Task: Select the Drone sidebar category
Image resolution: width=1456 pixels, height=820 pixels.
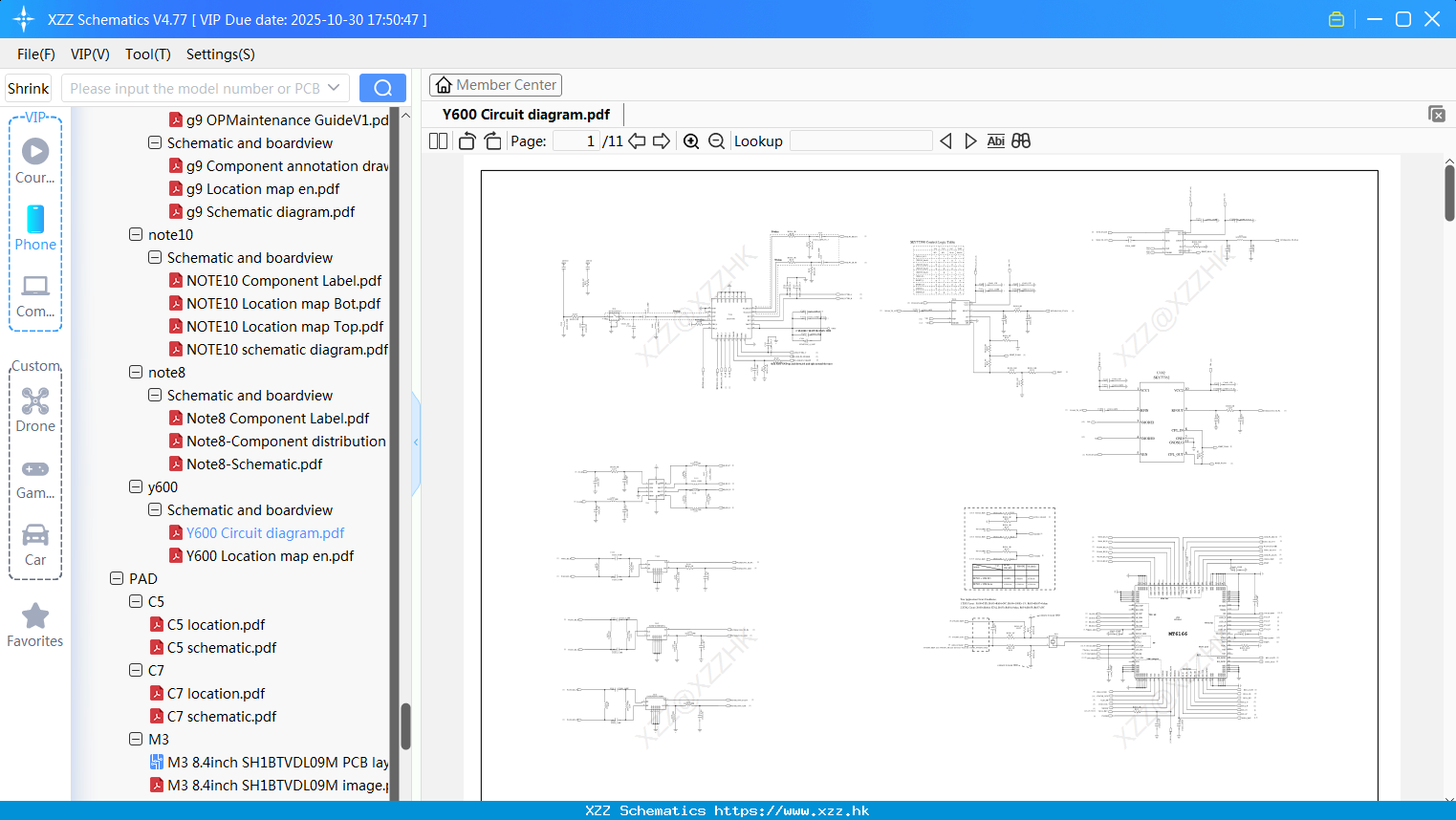Action: pyautogui.click(x=35, y=409)
